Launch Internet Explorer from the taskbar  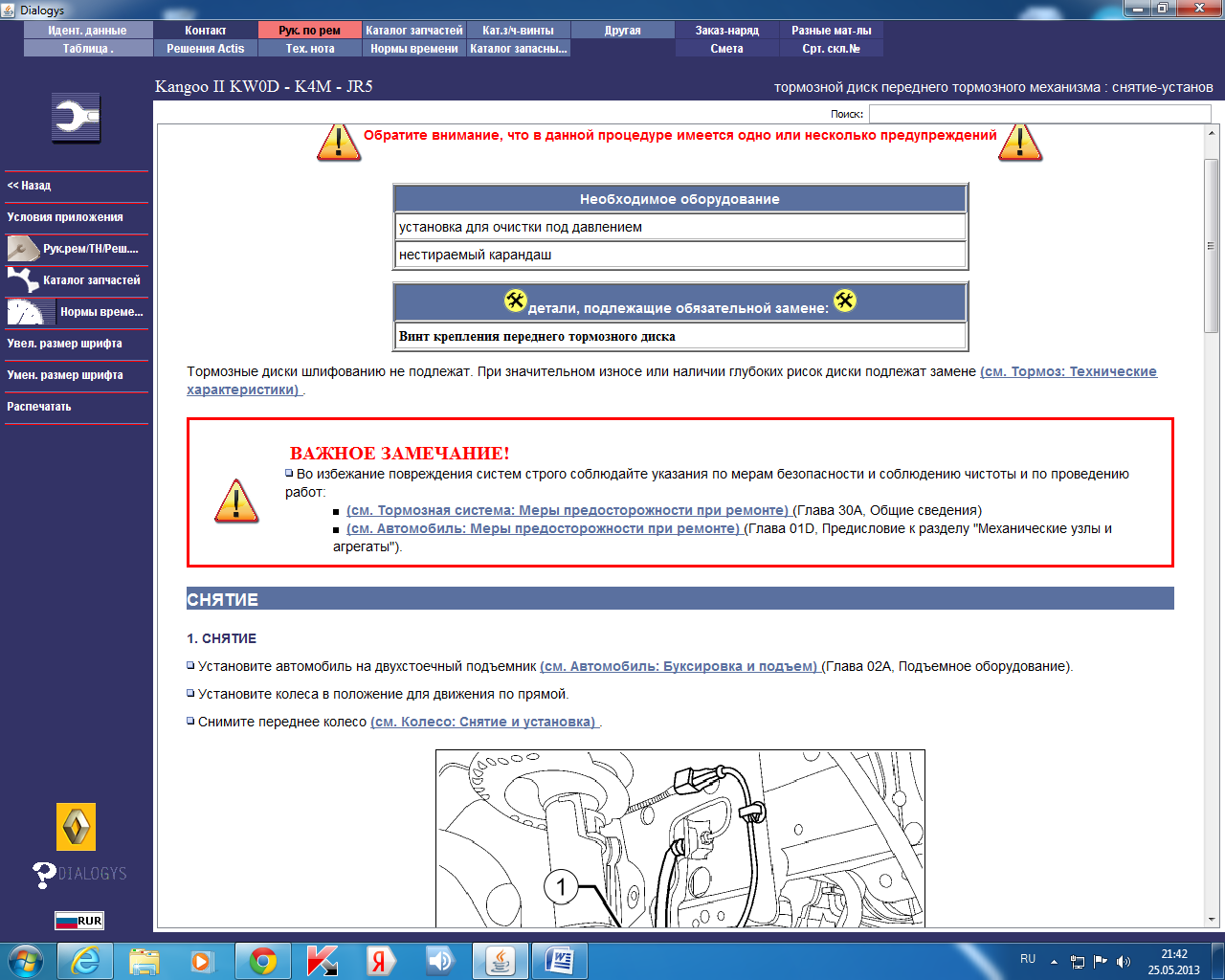(85, 961)
